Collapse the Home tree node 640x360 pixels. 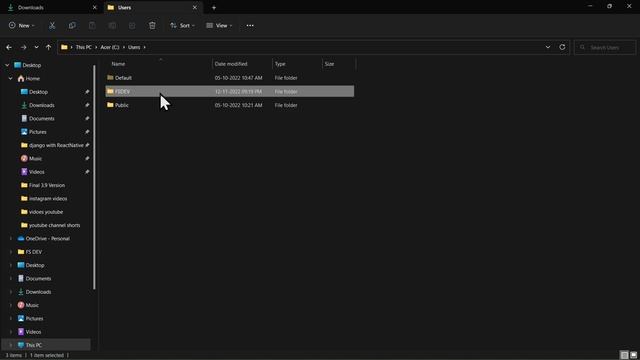(10, 78)
